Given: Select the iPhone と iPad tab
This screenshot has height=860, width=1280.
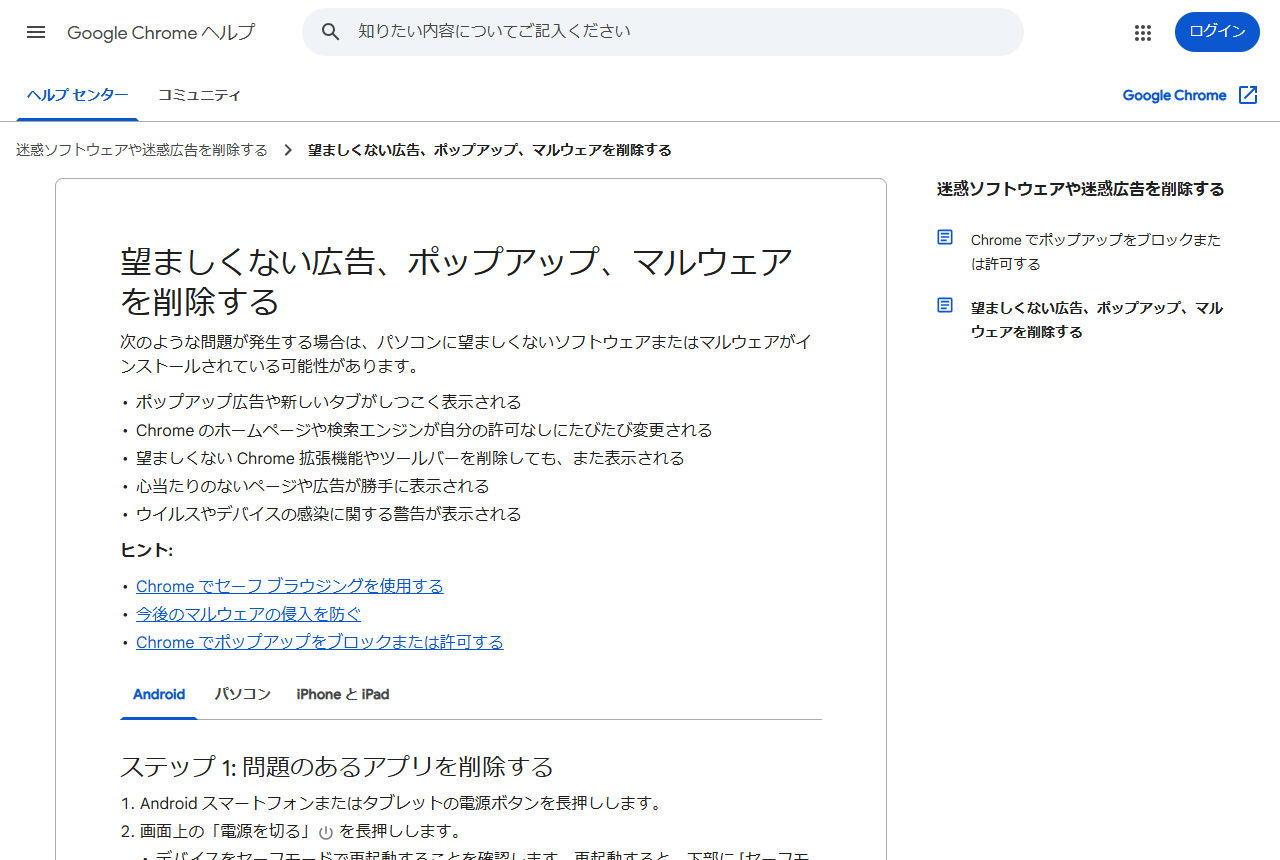Looking at the screenshot, I should 343,694.
